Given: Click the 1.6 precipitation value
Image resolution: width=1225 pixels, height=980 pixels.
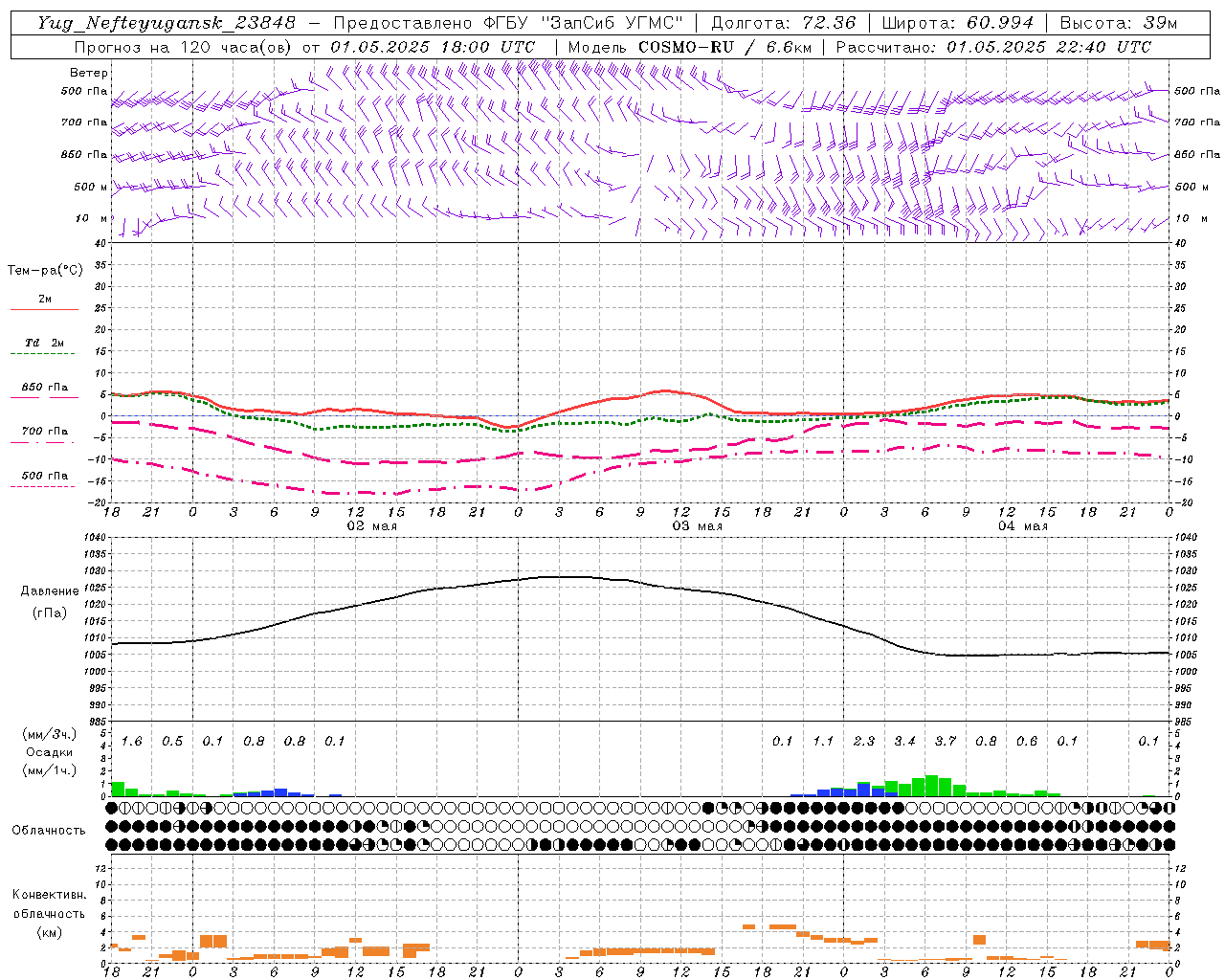Looking at the screenshot, I should (132, 742).
